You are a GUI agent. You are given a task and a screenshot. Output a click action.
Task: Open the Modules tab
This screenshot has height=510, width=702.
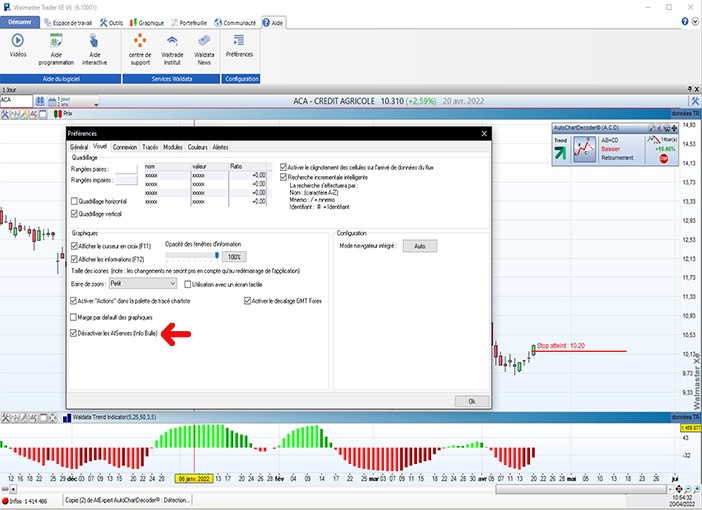pos(173,147)
